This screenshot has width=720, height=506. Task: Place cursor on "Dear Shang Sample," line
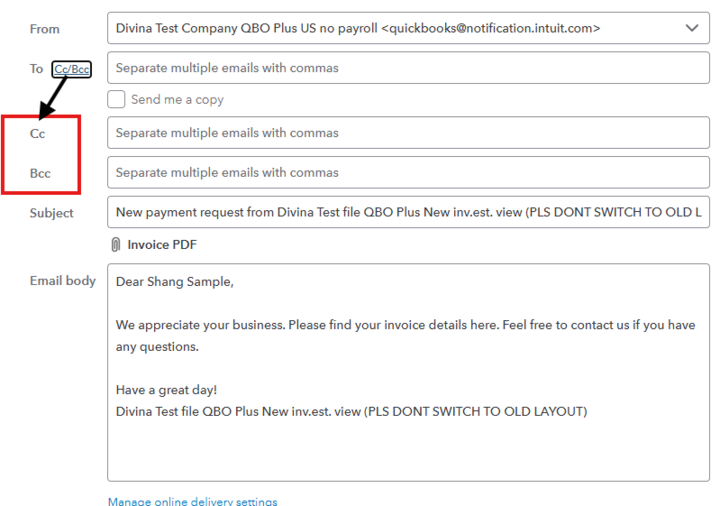click(175, 282)
